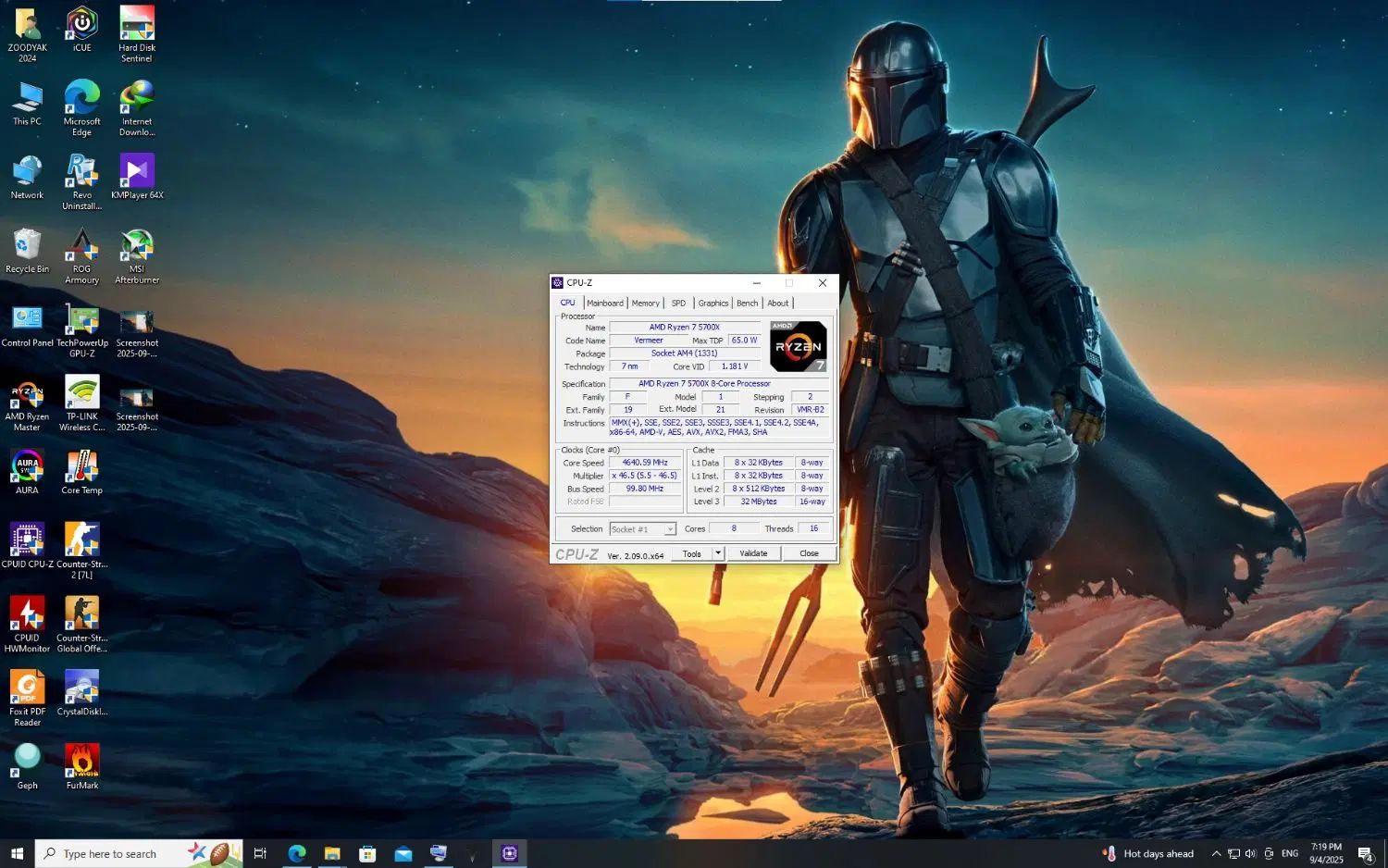The width and height of the screenshot is (1388, 868).
Task: Show hidden system tray icons
Action: 1216,853
